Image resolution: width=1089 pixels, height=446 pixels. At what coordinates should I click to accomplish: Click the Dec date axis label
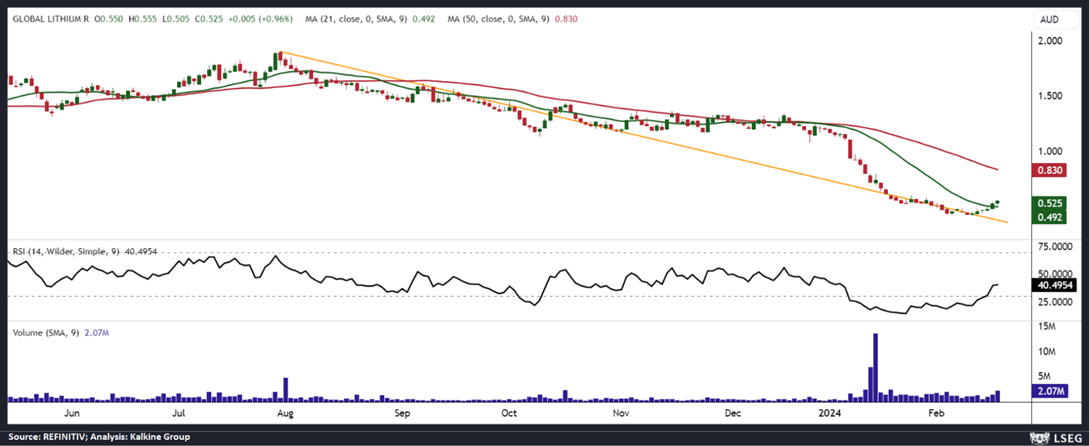click(733, 413)
